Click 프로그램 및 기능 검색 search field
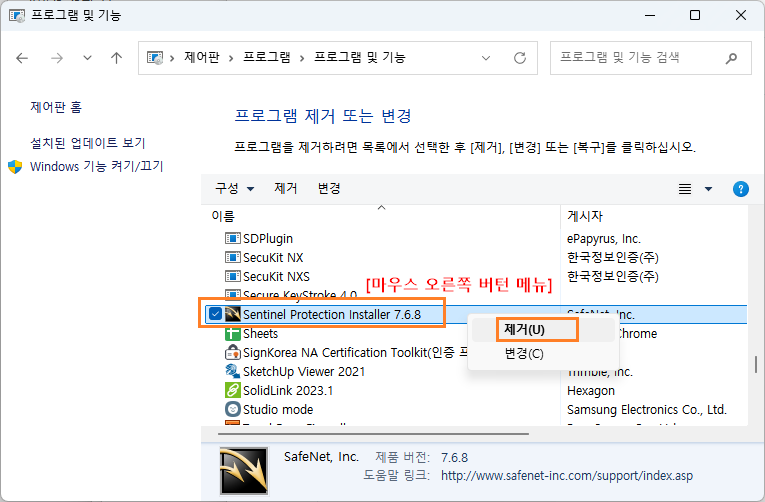Viewport: 765px width, 502px height. (x=650, y=58)
